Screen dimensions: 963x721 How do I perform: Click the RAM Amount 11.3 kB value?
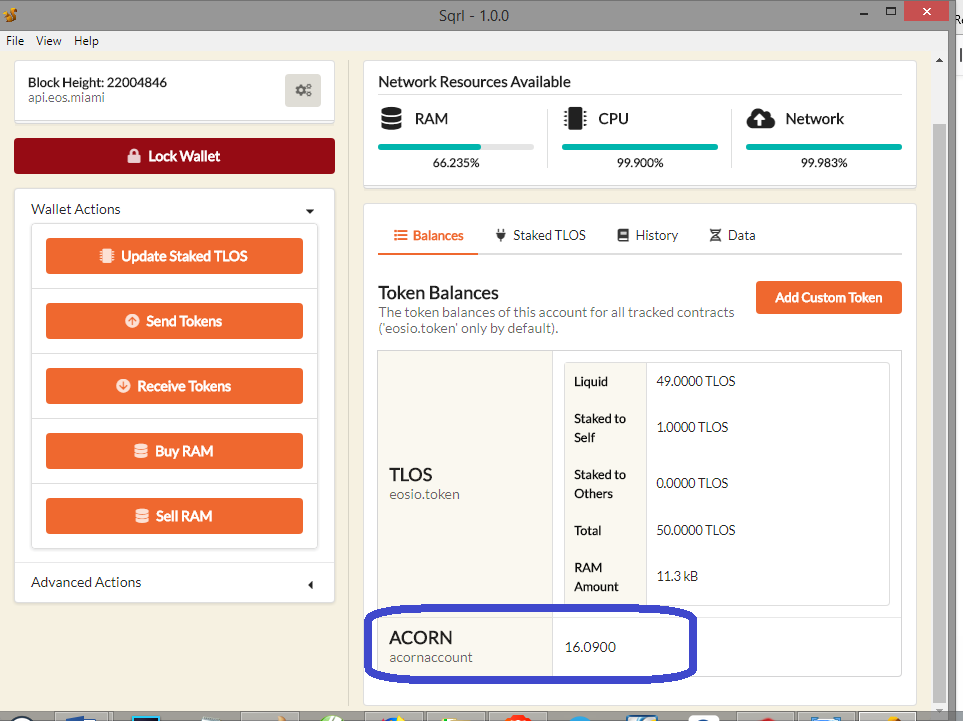click(x=677, y=576)
